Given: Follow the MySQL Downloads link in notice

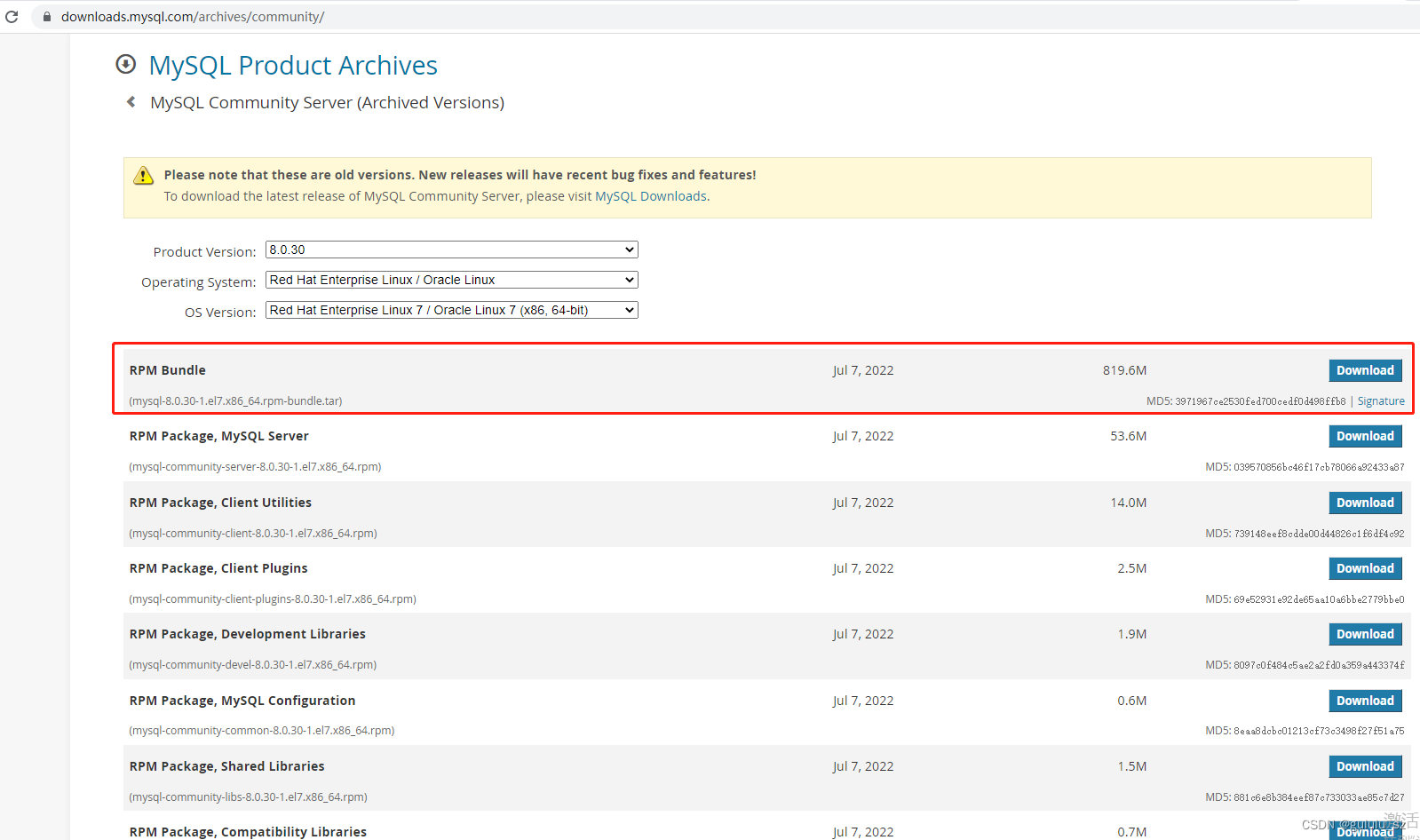Looking at the screenshot, I should [651, 196].
